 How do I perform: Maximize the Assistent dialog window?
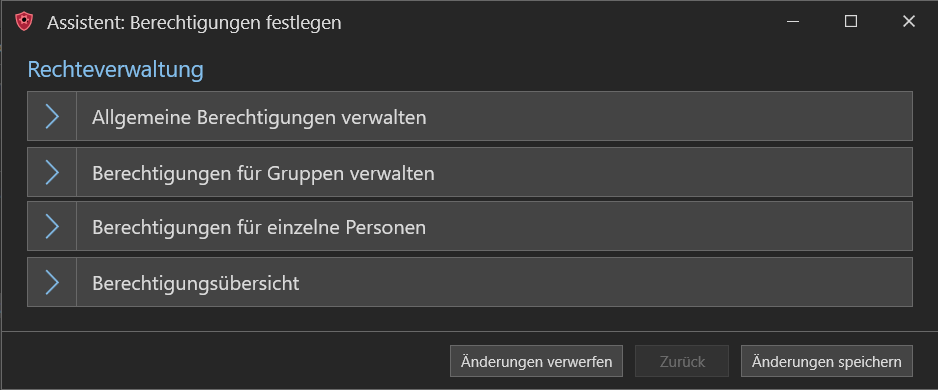point(851,22)
